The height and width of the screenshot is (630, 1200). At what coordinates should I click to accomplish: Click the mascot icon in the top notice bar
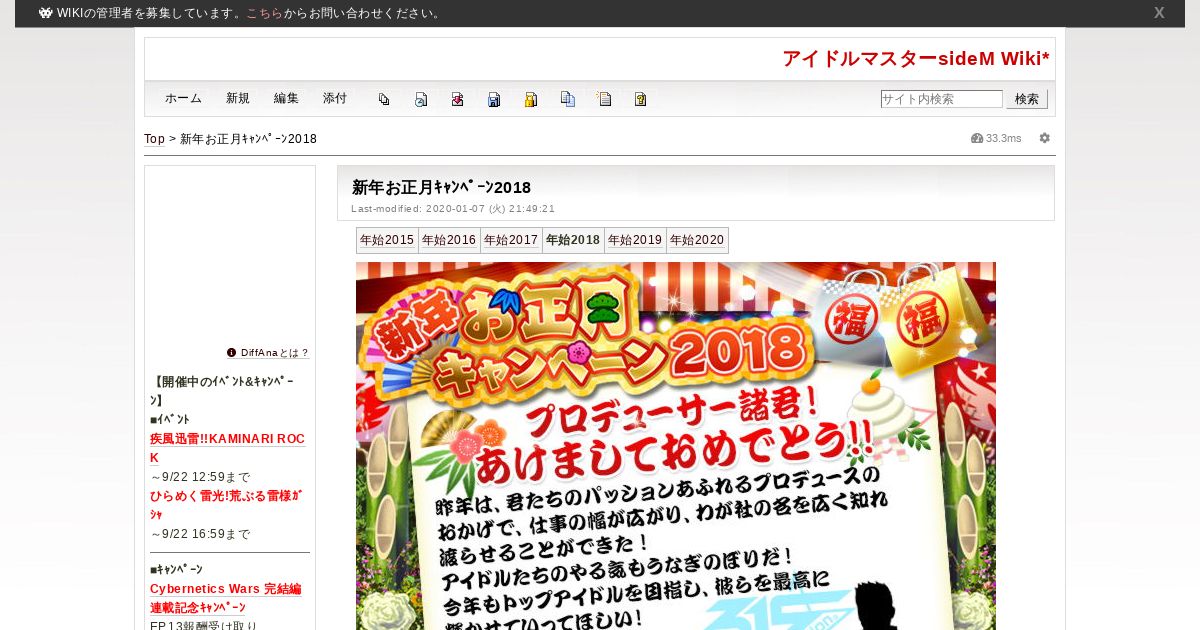pos(46,13)
